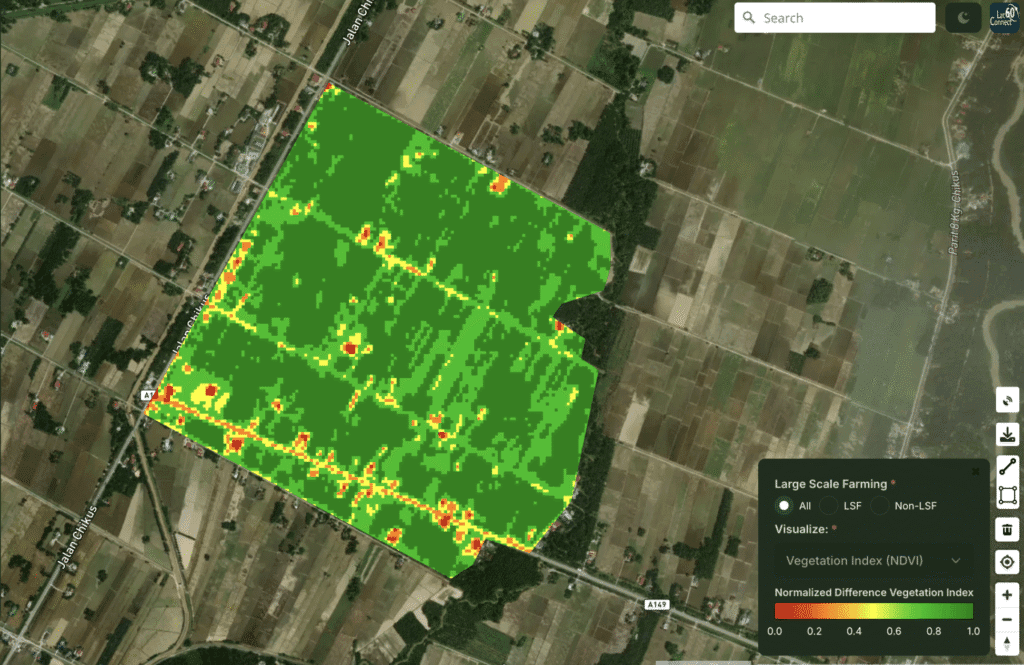
Task: Select the rectangle polygon draw tool
Action: tap(1007, 495)
